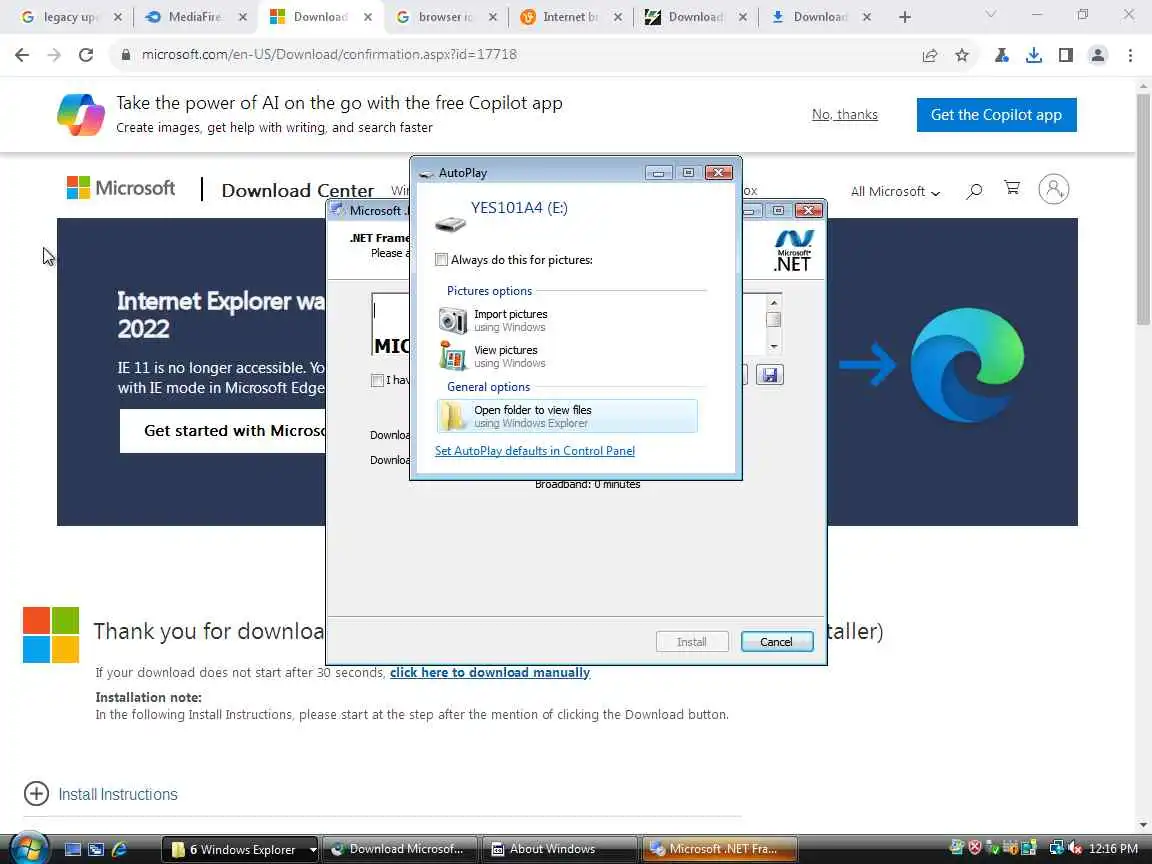Open the Chrome profile avatar
This screenshot has height=864, width=1152.
1098,55
